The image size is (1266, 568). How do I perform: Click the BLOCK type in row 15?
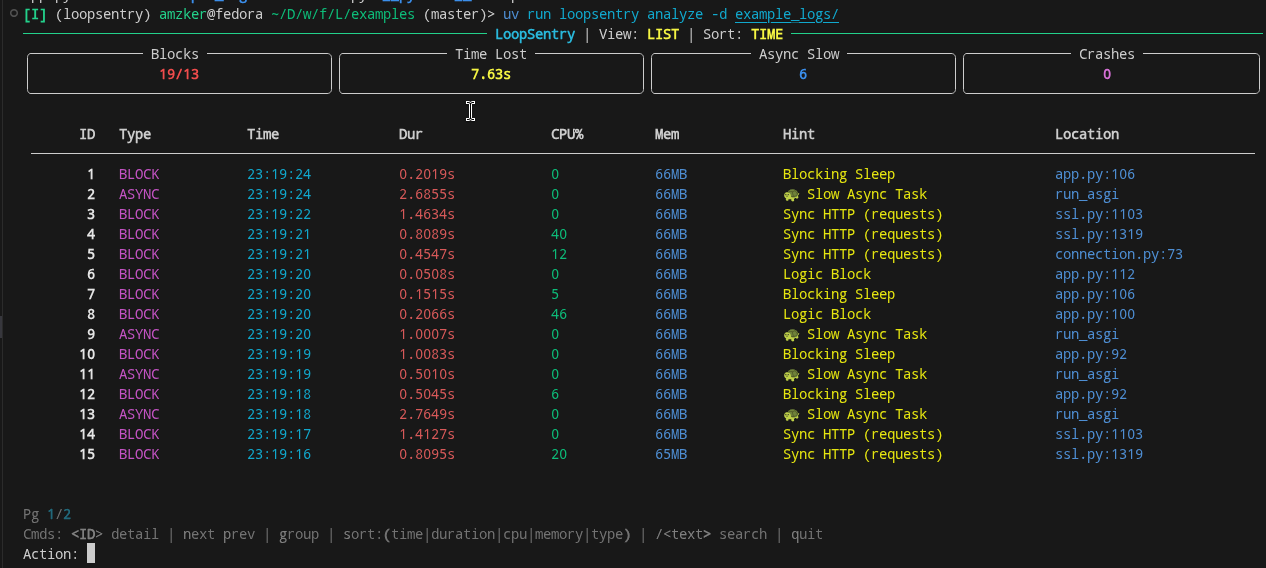tap(139, 454)
